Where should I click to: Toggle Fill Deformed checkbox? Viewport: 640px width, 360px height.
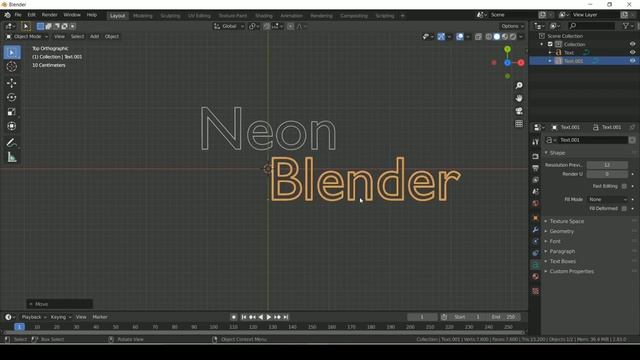624,209
